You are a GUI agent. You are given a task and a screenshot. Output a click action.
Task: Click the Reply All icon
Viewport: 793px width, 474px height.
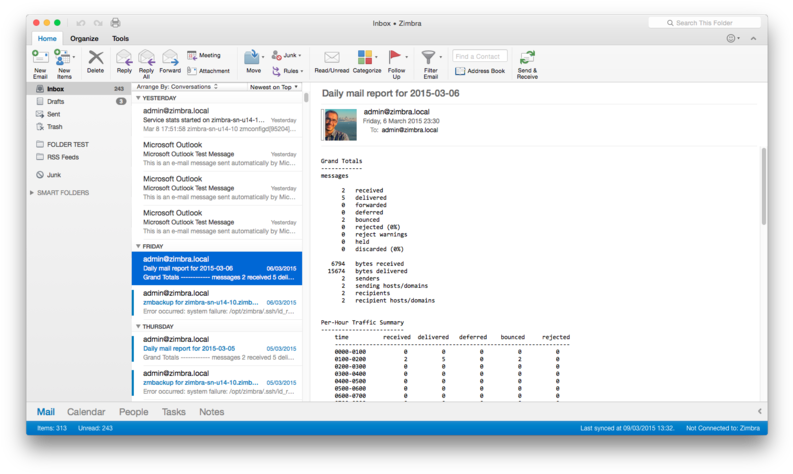coord(146,59)
